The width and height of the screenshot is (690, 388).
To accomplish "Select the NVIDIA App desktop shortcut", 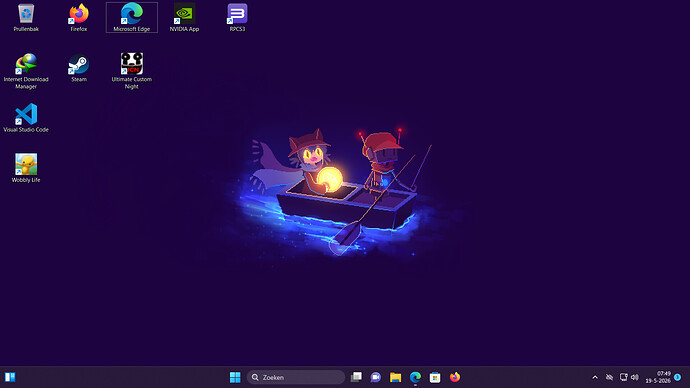I will tap(184, 18).
